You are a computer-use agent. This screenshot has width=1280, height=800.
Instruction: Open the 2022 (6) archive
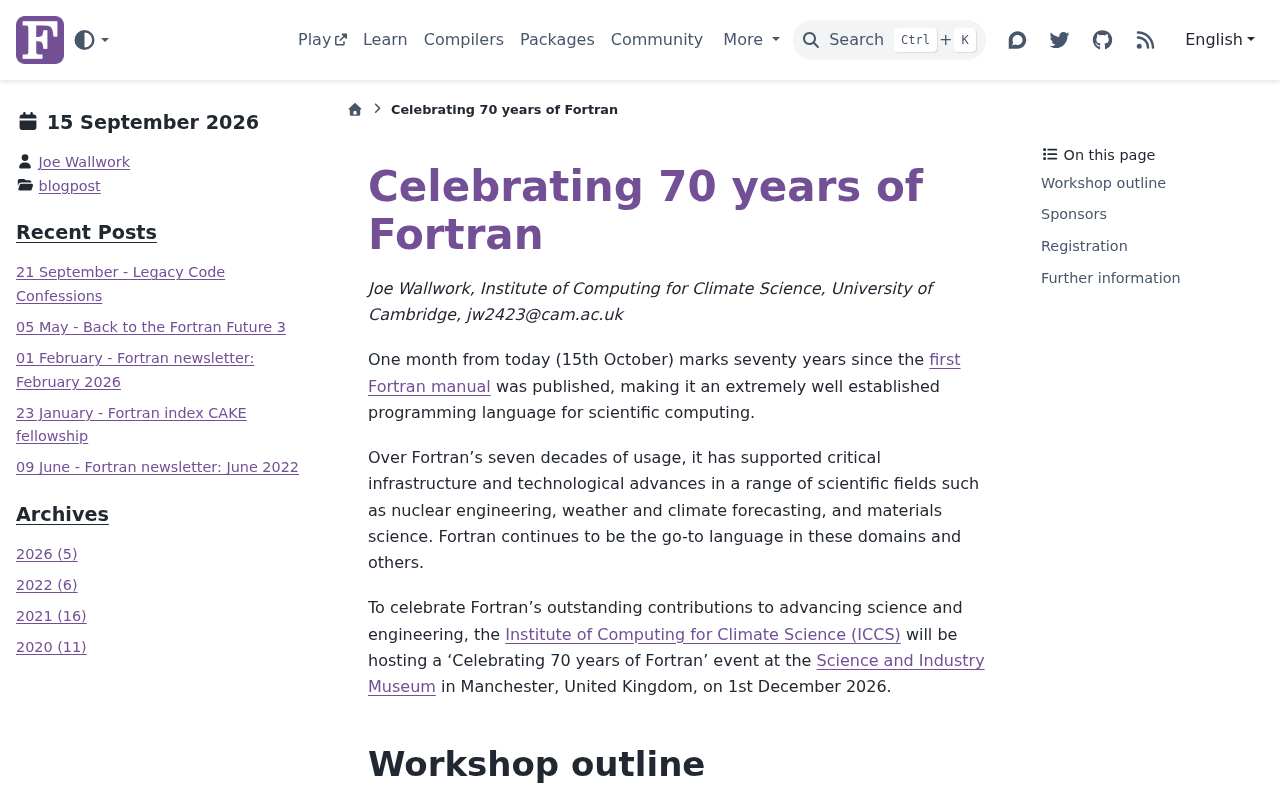47,585
